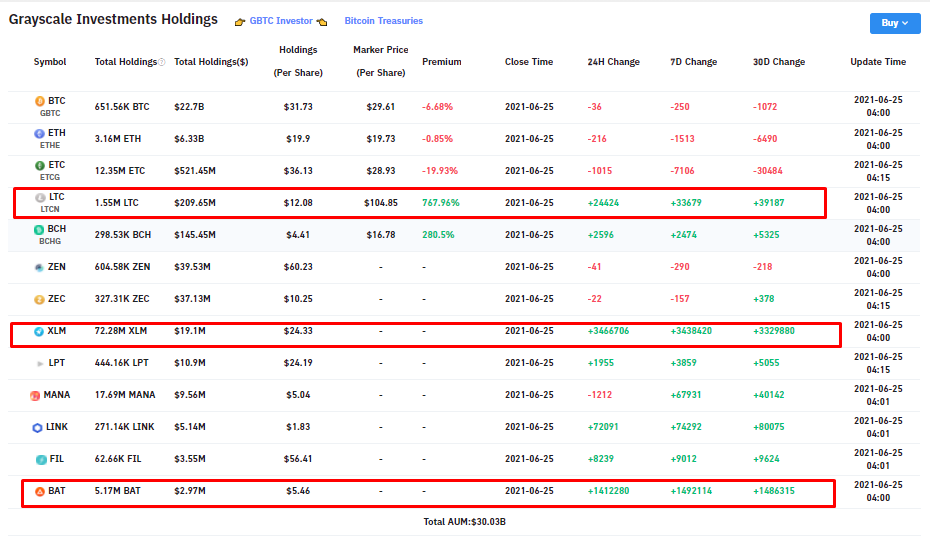Select the $22.7B total holdings value
The width and height of the screenshot is (930, 538).
[189, 107]
